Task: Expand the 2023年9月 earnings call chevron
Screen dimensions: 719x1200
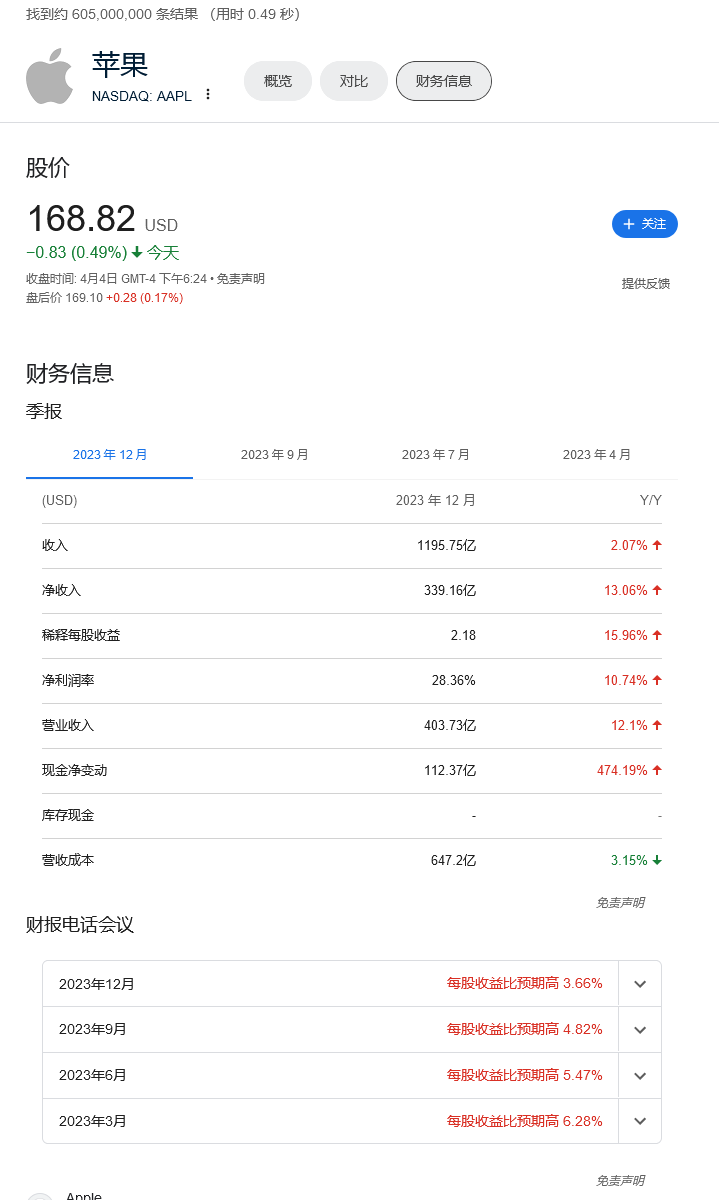Action: click(640, 1030)
